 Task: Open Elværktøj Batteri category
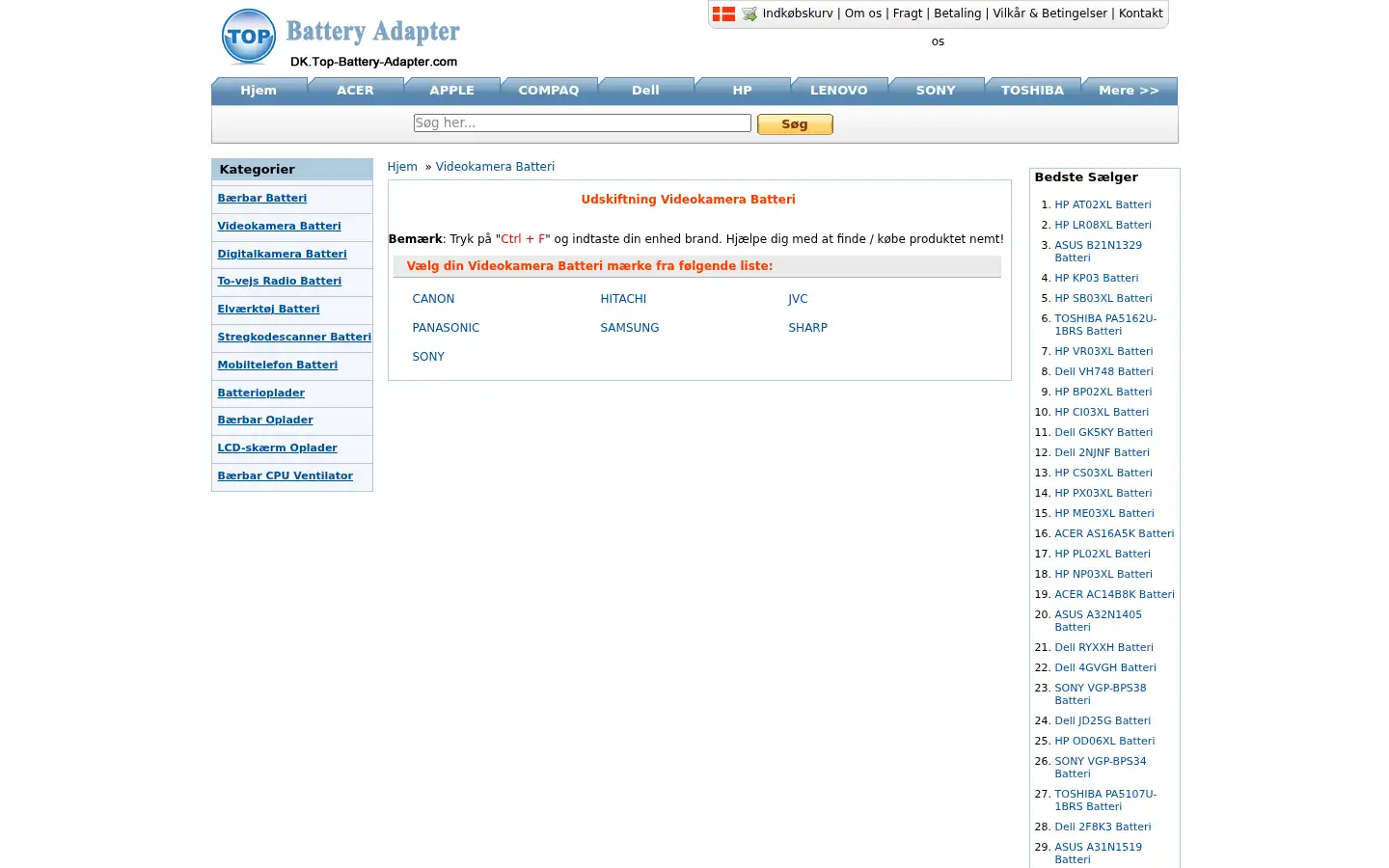pyautogui.click(x=269, y=310)
